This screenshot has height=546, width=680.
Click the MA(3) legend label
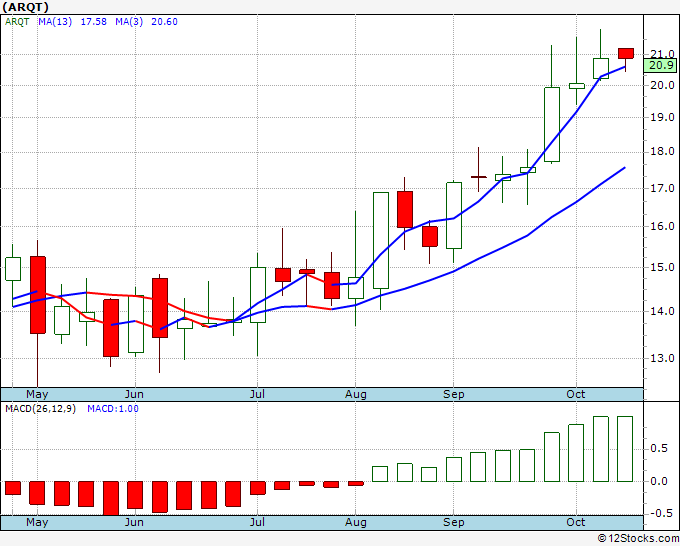(129, 22)
